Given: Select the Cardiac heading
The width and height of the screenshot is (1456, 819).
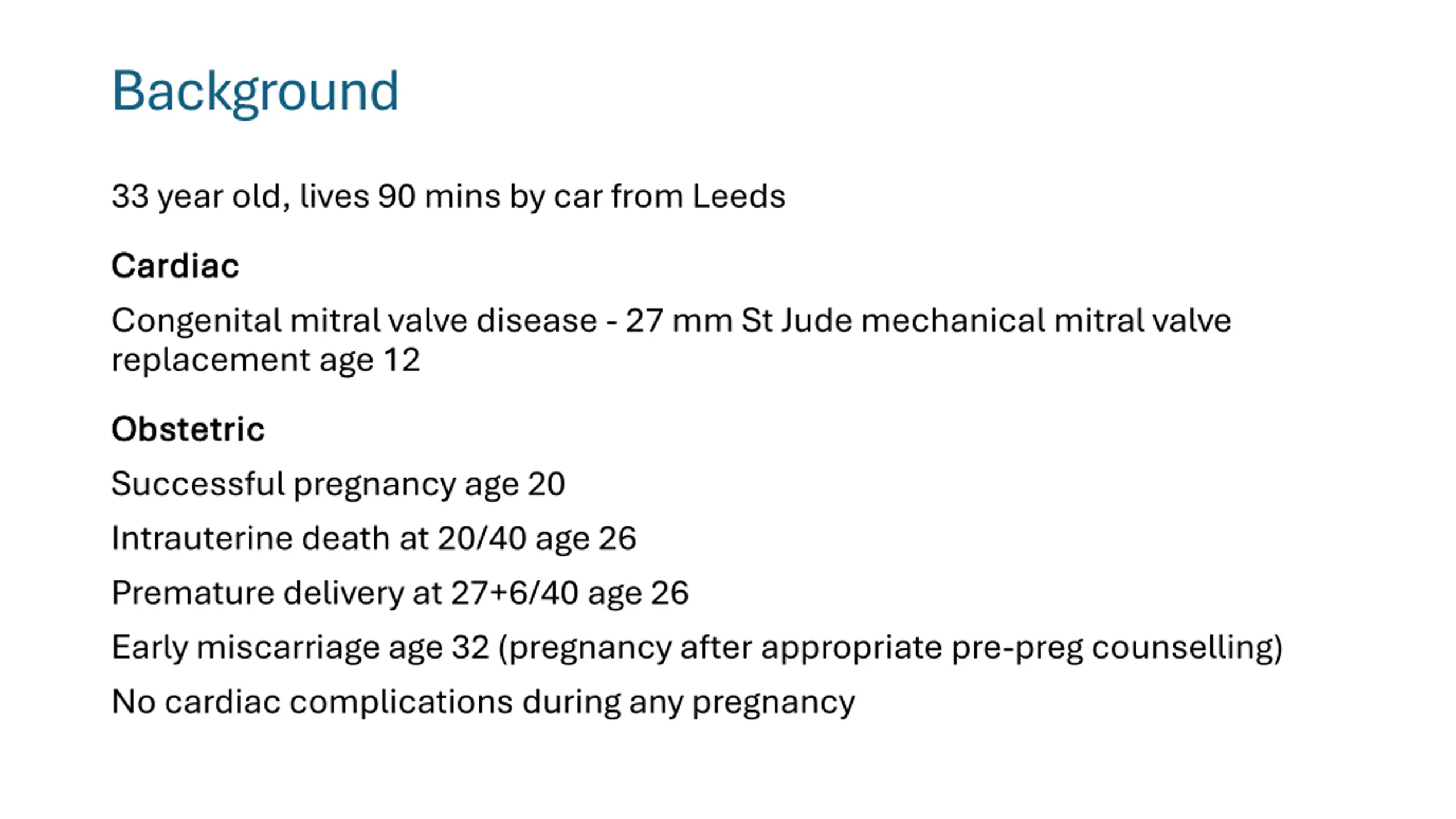Looking at the screenshot, I should (x=175, y=266).
